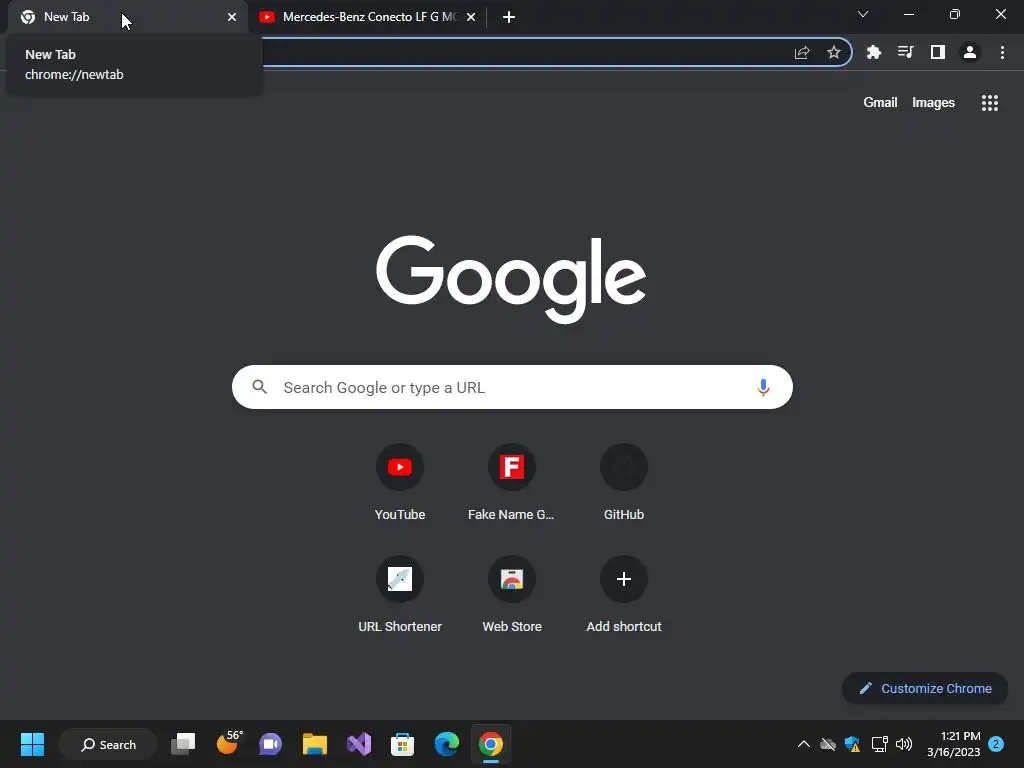Open the Windows Security tray icon
This screenshot has height=768, width=1024.
pos(852,744)
